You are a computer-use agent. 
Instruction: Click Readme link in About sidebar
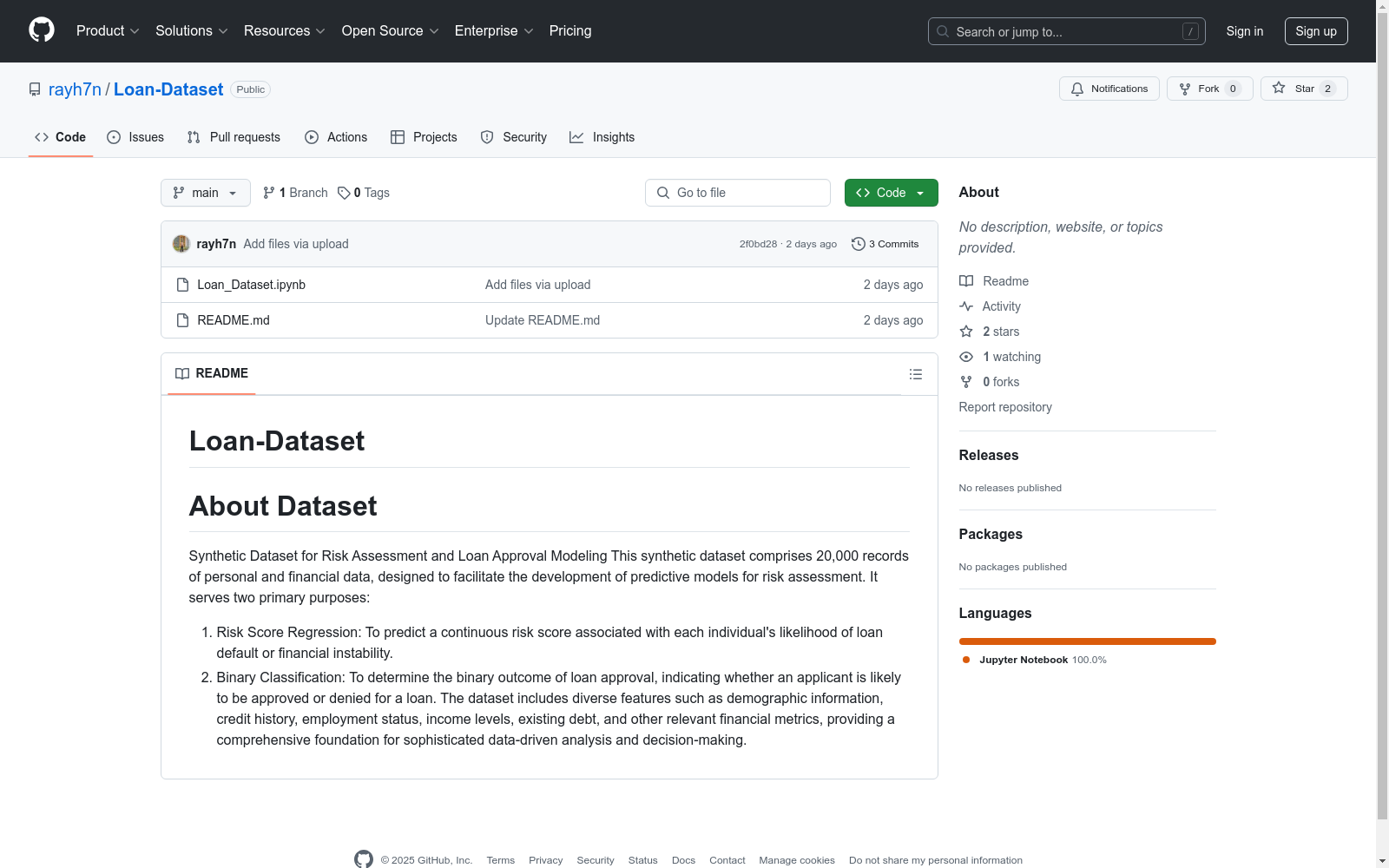point(994,281)
